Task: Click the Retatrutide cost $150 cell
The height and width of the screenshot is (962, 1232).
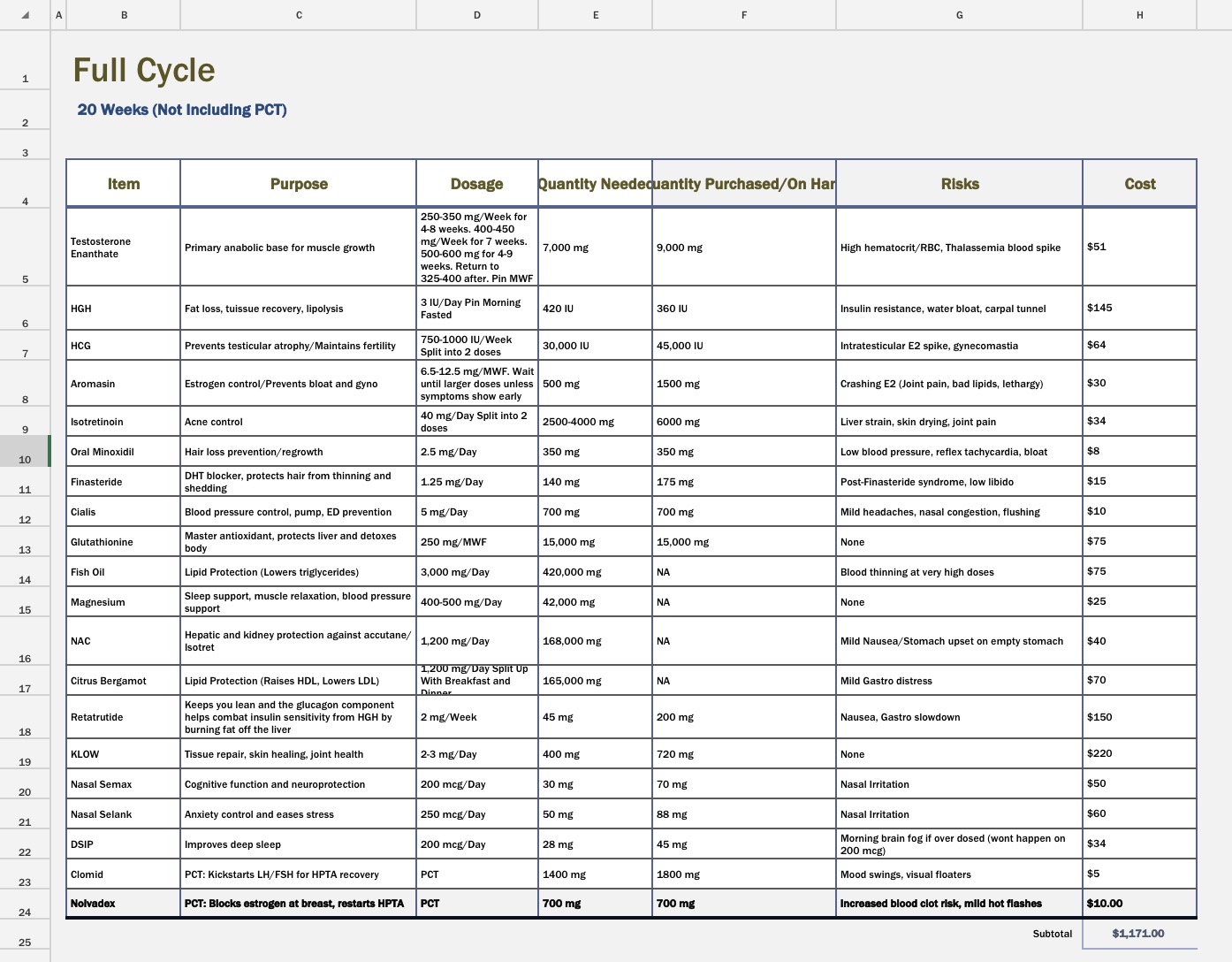Action: click(x=1139, y=717)
